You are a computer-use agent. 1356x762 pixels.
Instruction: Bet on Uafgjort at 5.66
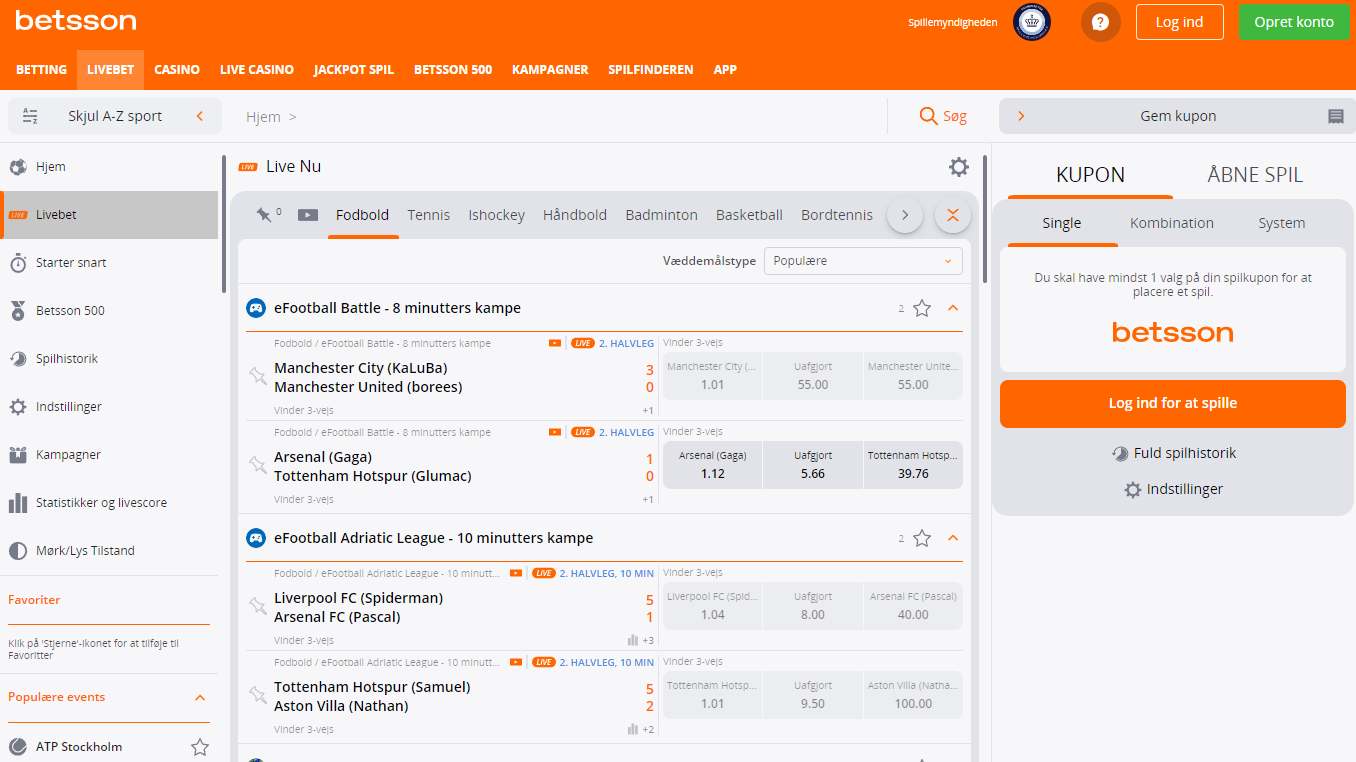pyautogui.click(x=813, y=465)
